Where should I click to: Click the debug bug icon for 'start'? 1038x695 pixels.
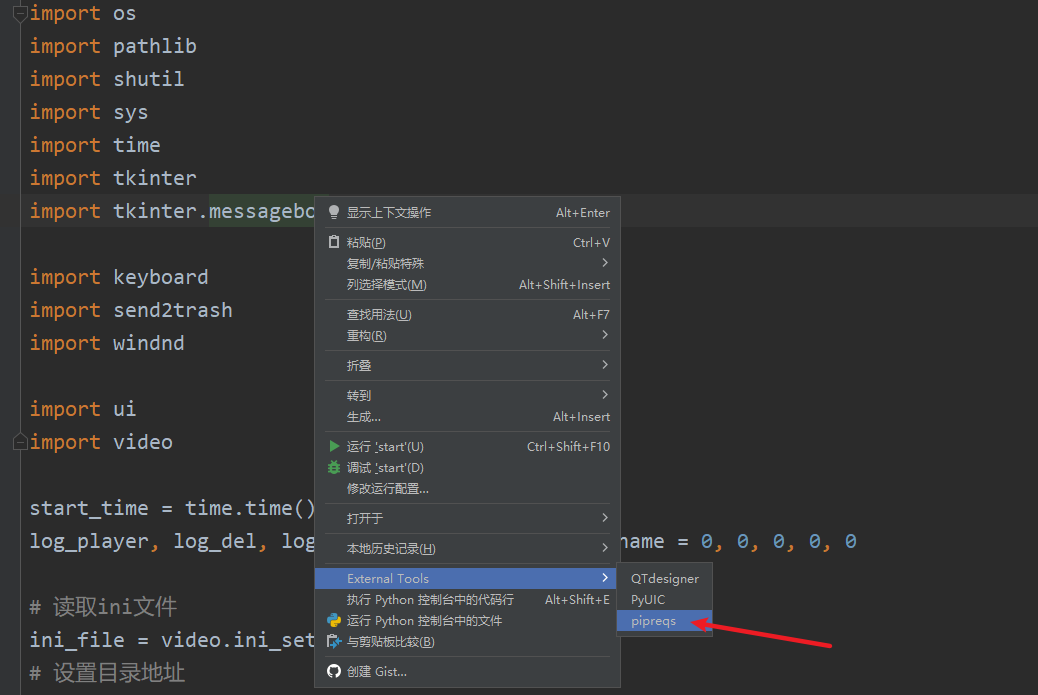coord(333,467)
